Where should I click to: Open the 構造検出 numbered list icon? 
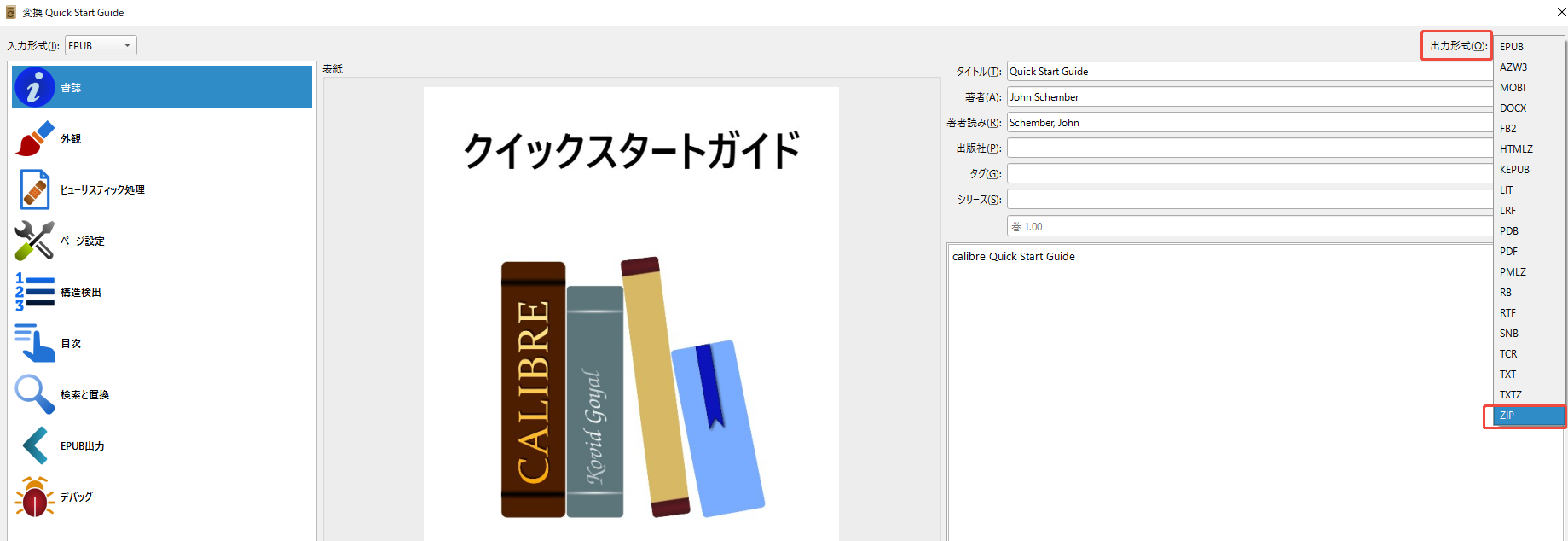tap(35, 292)
